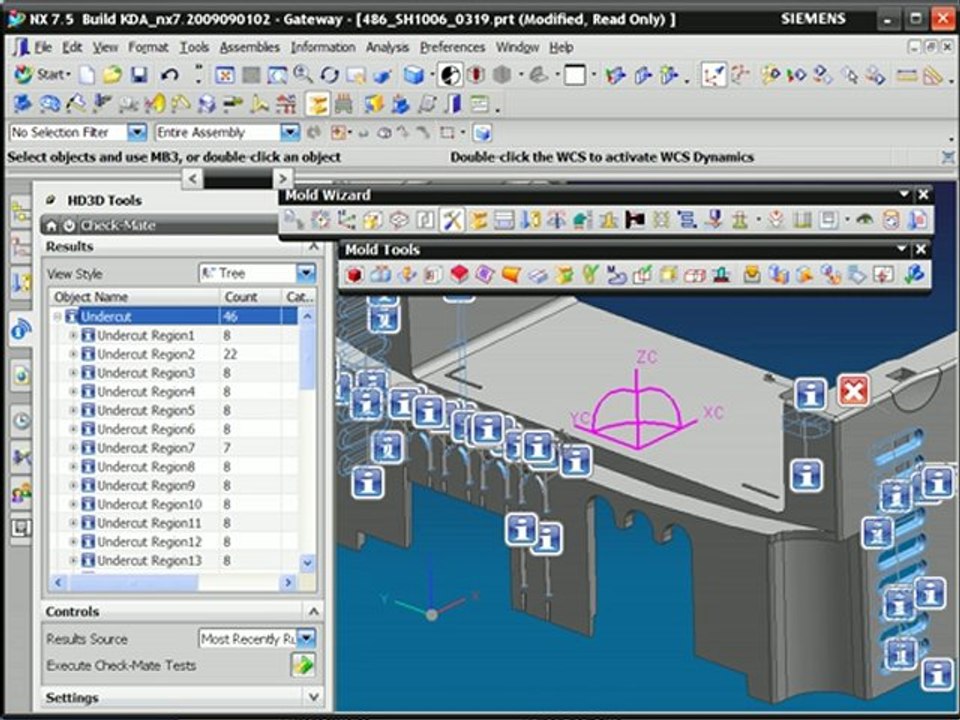Open the File menu

coord(42,47)
